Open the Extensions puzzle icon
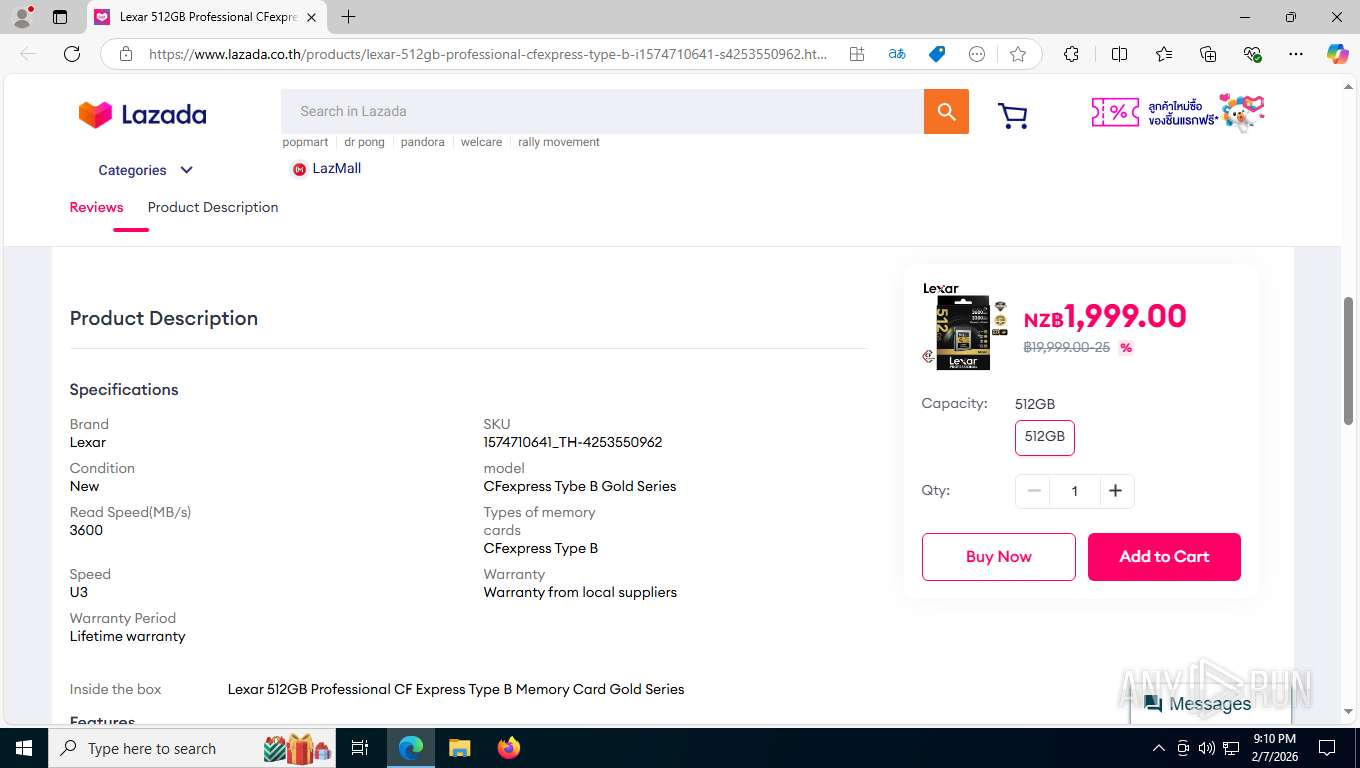This screenshot has height=768, width=1360. pyautogui.click(x=1071, y=54)
